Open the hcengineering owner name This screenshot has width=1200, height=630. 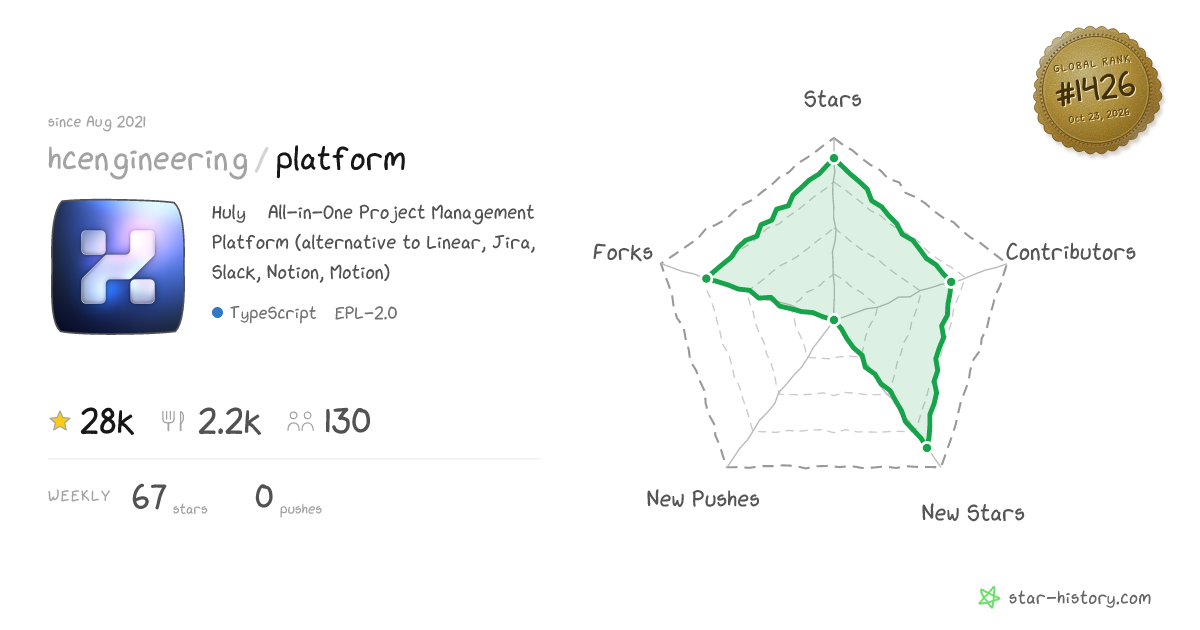tap(148, 159)
